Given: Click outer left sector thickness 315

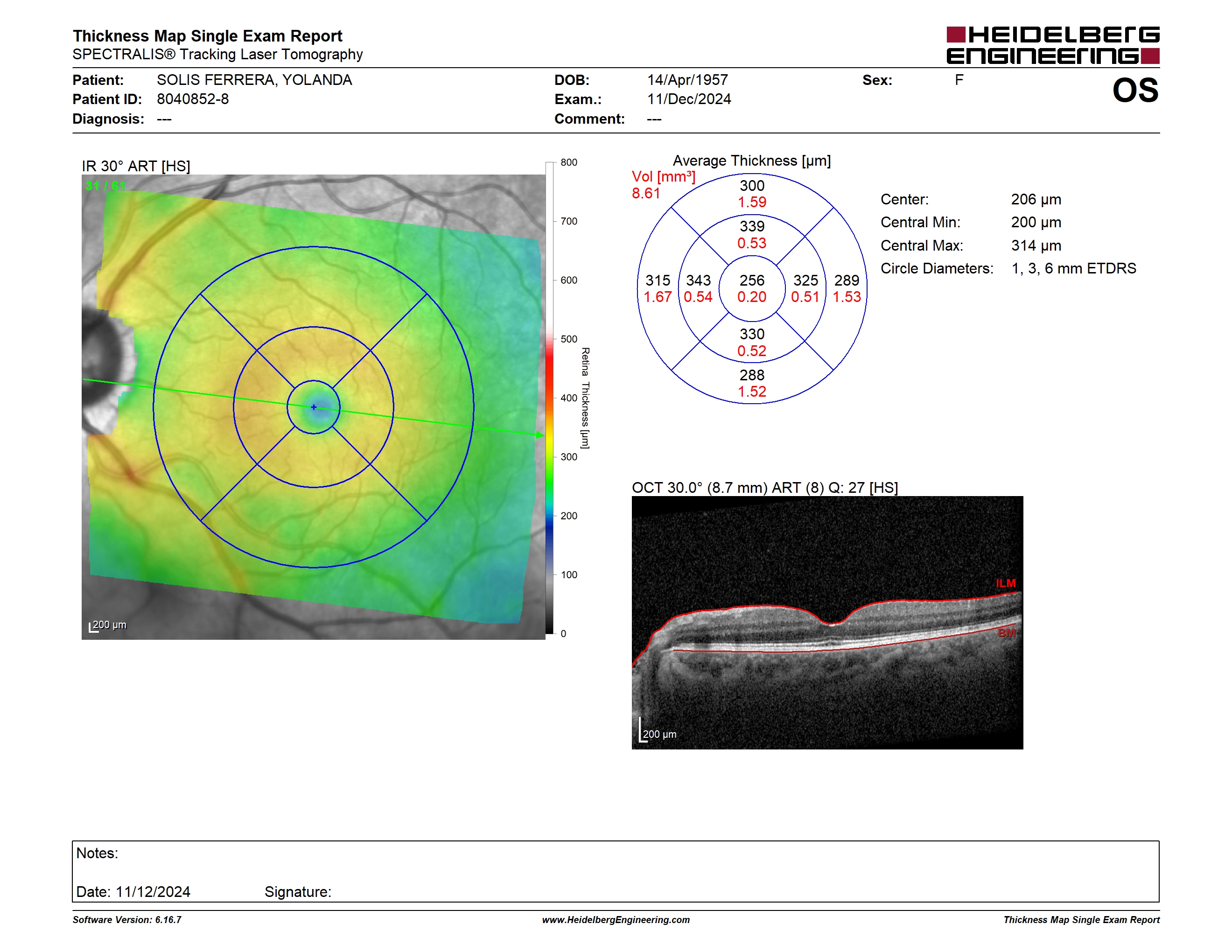Looking at the screenshot, I should click(658, 280).
